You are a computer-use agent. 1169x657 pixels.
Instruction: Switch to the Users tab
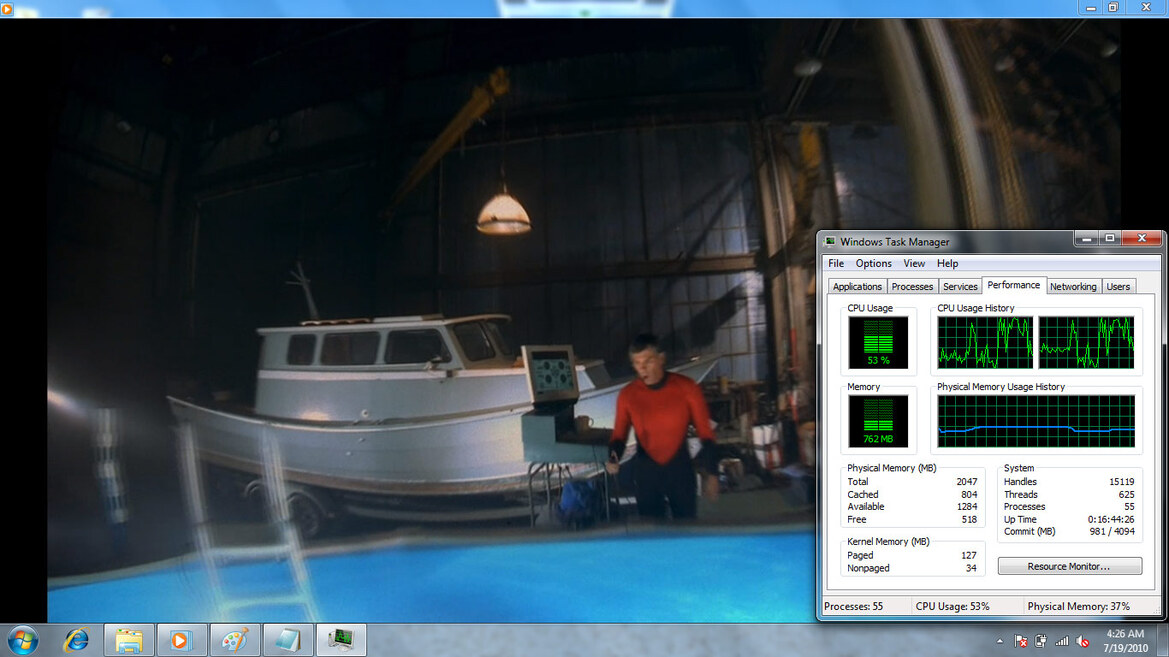click(x=1118, y=286)
